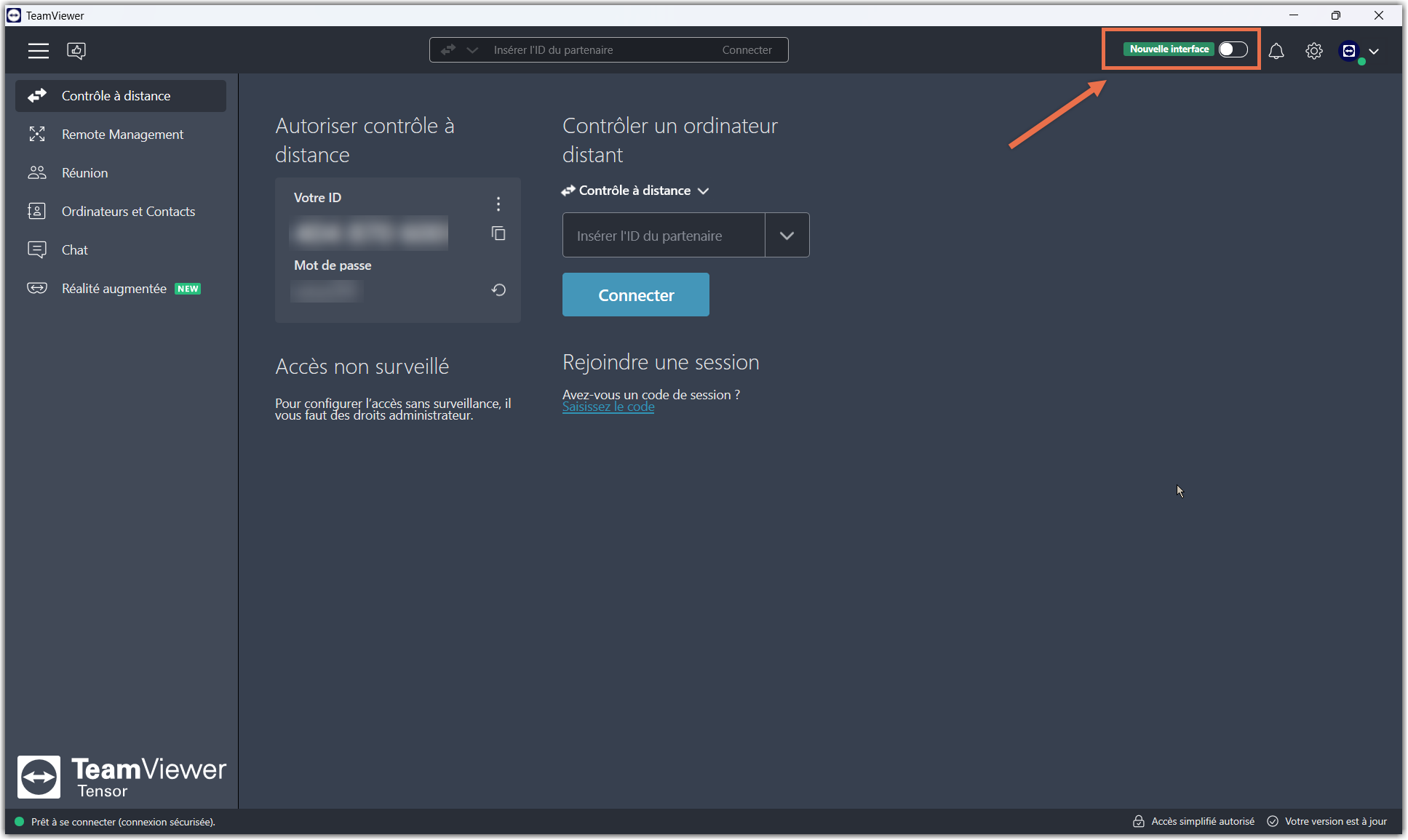The height and width of the screenshot is (840, 1408).
Task: Open settings gear icon
Action: (x=1314, y=51)
